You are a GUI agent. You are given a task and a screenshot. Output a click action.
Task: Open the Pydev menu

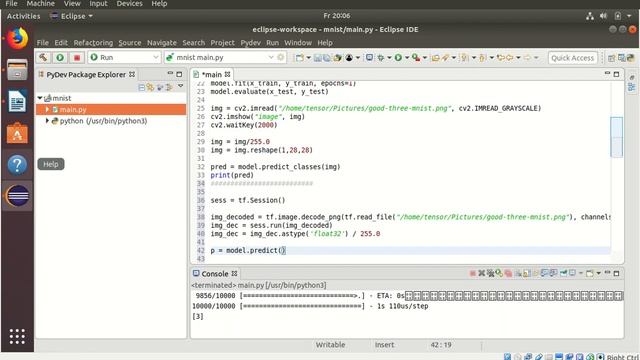click(x=250, y=43)
